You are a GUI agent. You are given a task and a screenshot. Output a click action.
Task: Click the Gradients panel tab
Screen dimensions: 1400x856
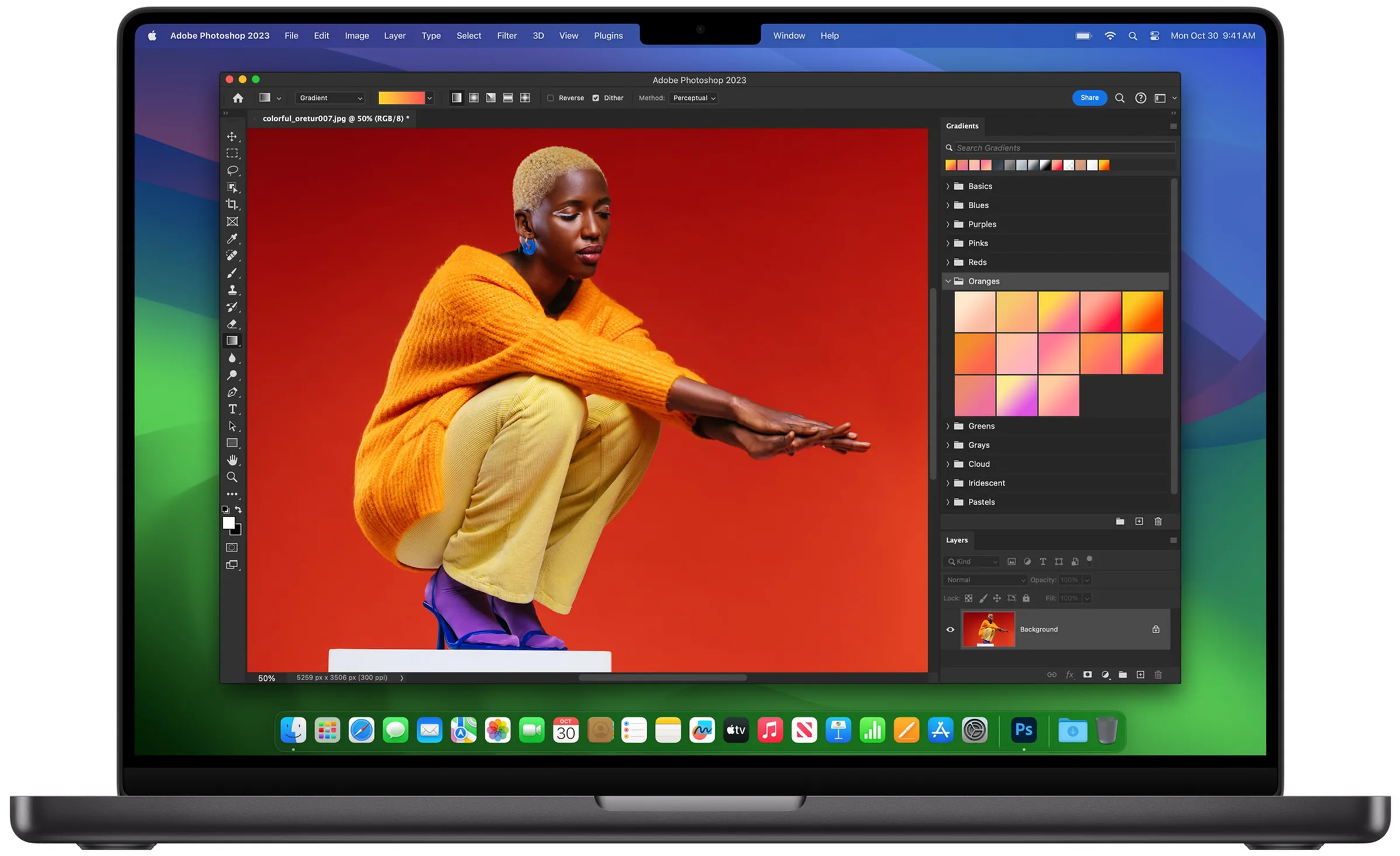[962, 126]
